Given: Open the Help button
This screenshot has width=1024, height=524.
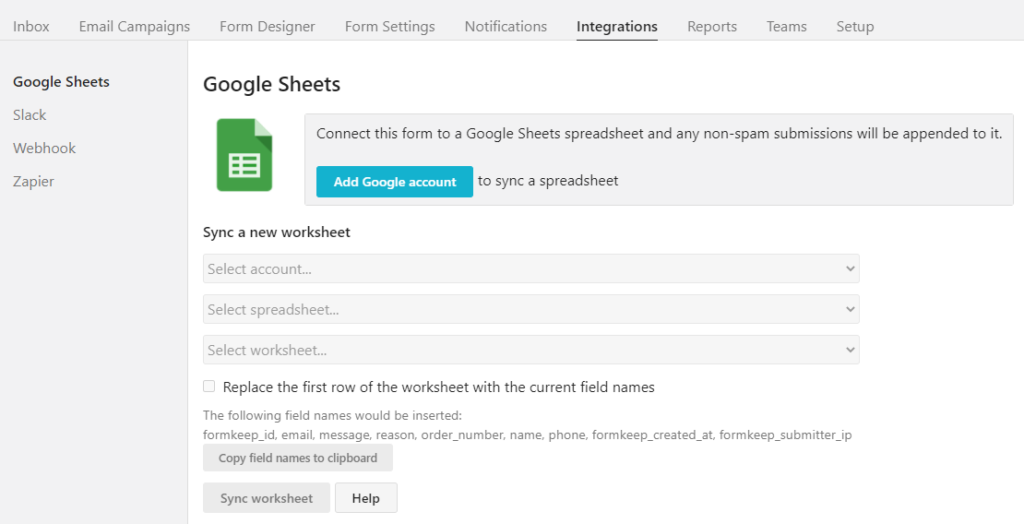Looking at the screenshot, I should 366,498.
